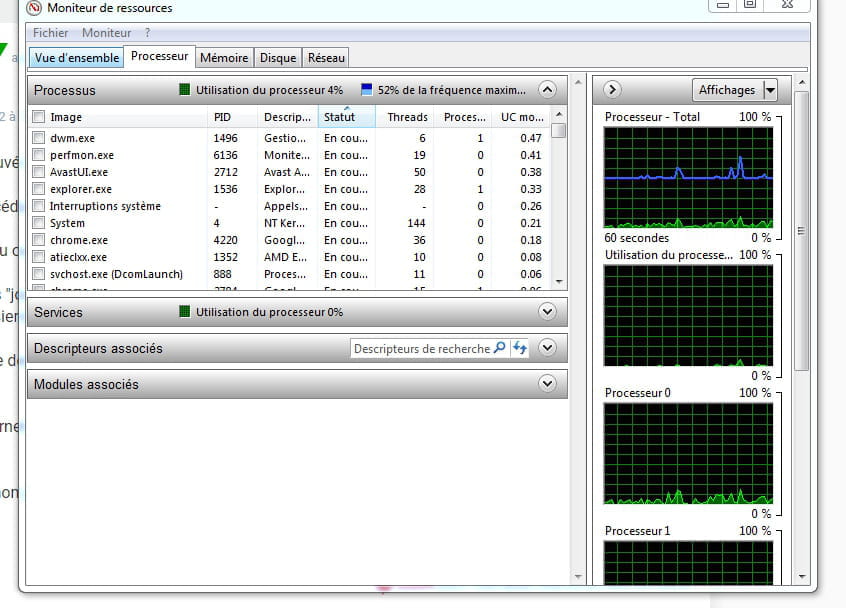The height and width of the screenshot is (608, 846).
Task: Click the Services section header label
Action: pyautogui.click(x=58, y=312)
